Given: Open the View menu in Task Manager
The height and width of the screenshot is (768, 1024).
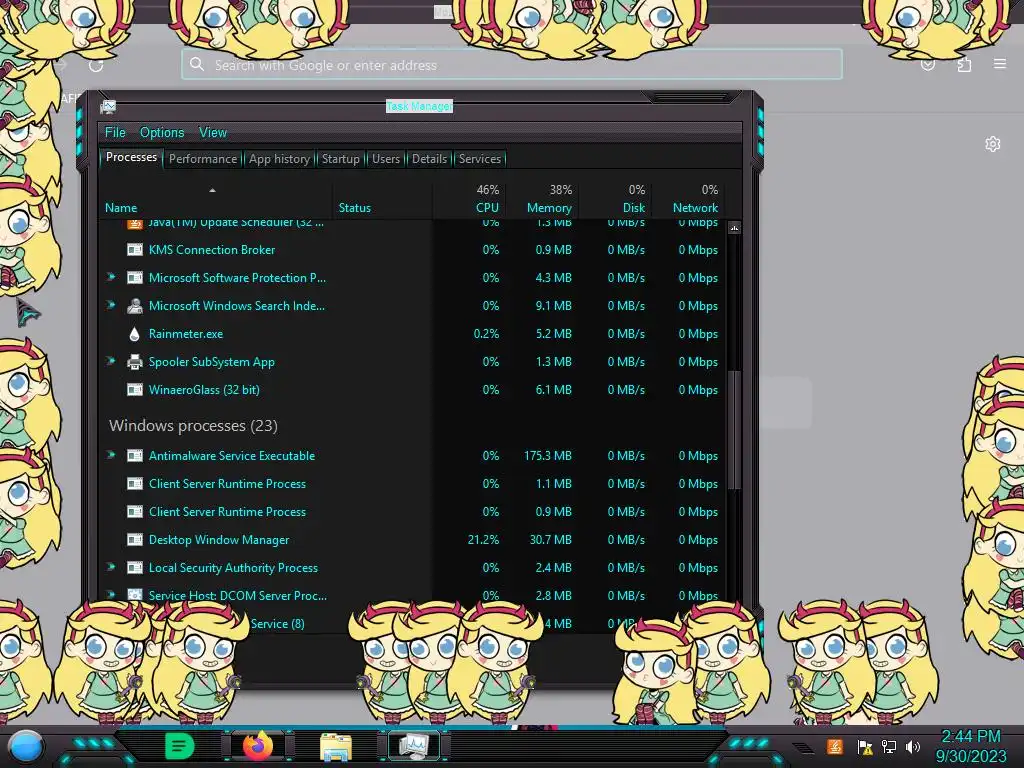Looking at the screenshot, I should (x=213, y=133).
